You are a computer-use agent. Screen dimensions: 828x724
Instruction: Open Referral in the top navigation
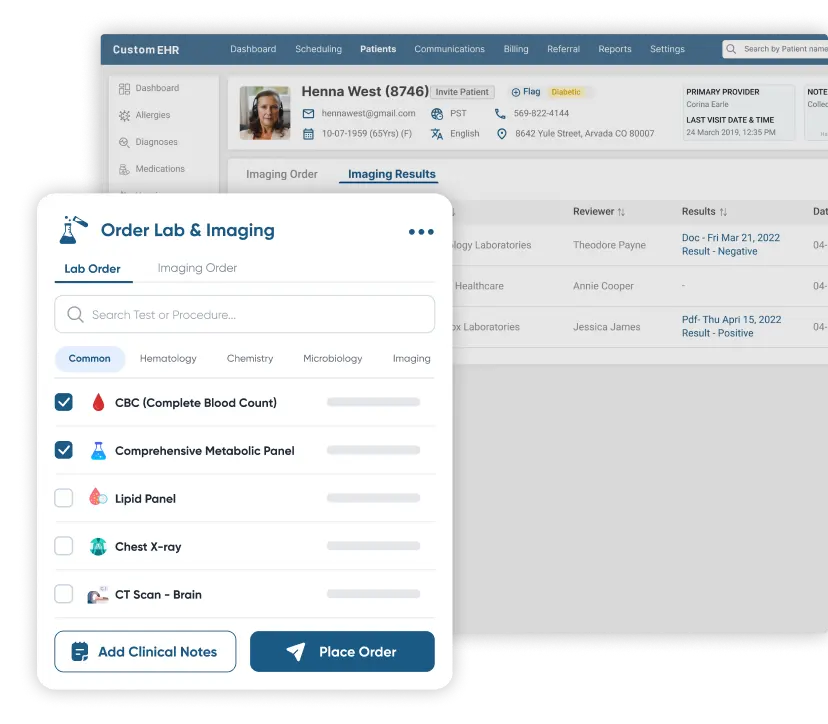[x=563, y=49]
